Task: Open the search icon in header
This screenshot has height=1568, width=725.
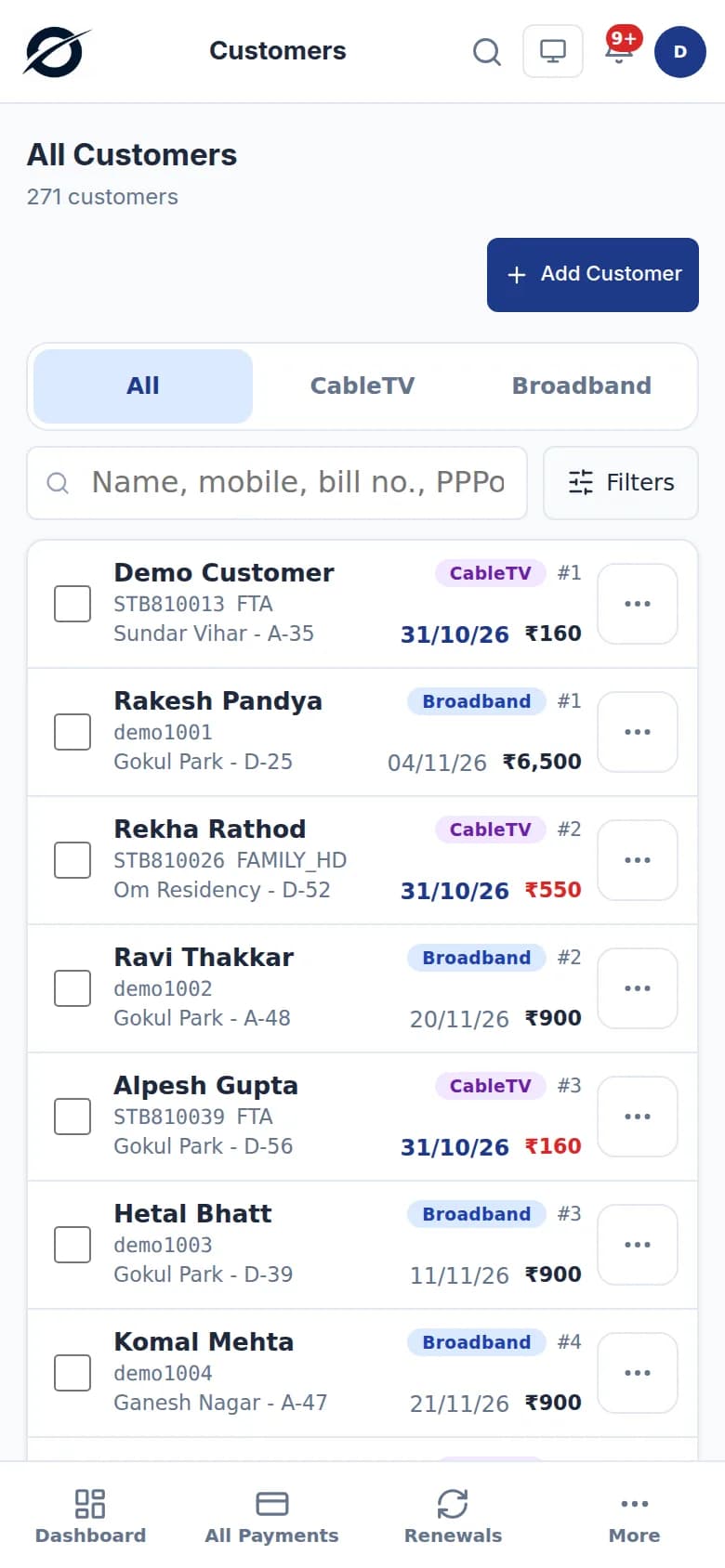Action: (x=487, y=51)
